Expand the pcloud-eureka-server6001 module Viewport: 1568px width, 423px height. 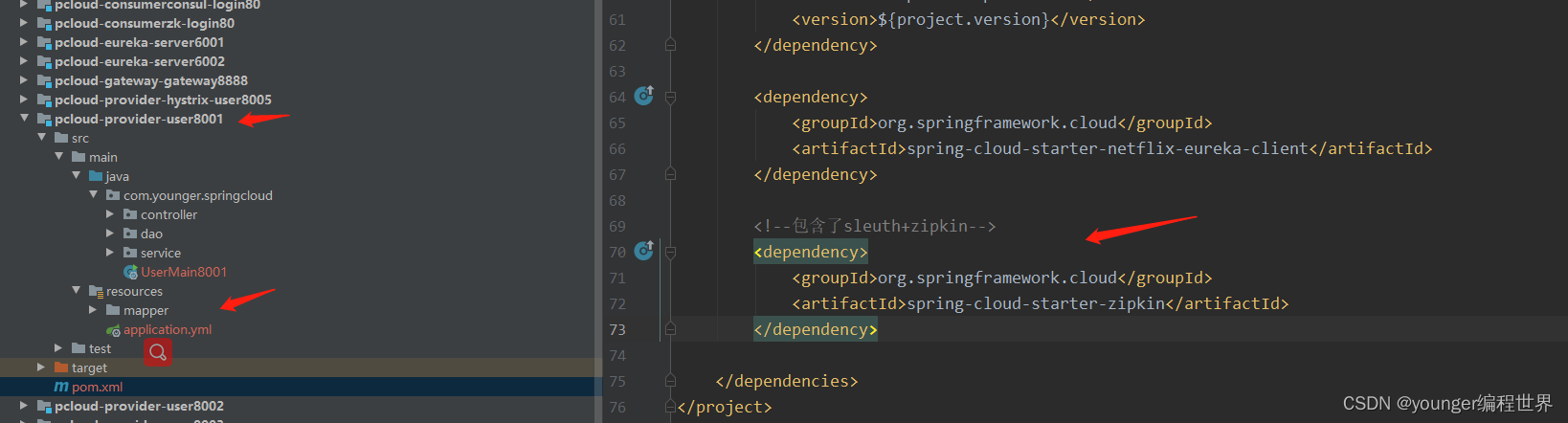23,42
